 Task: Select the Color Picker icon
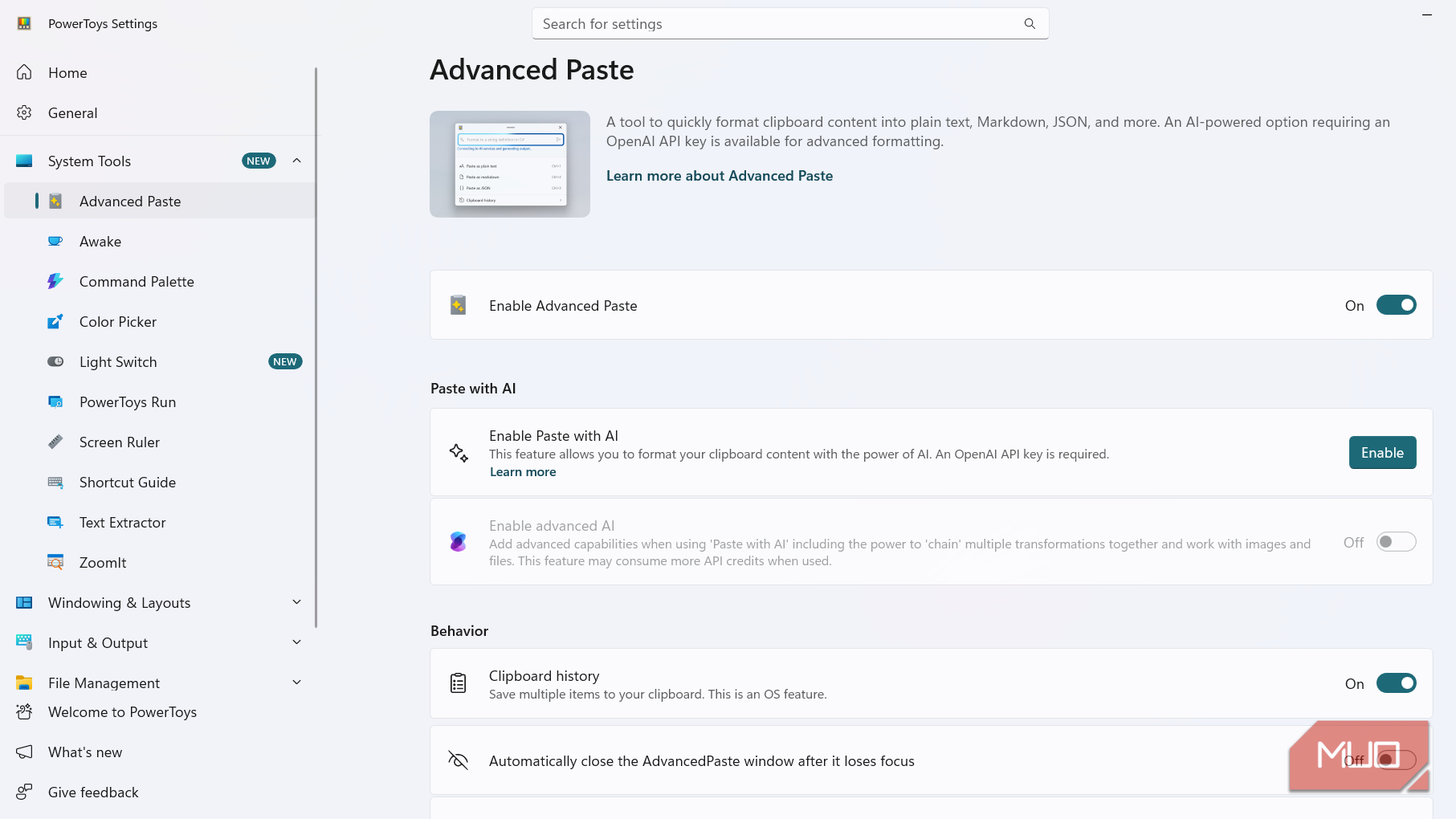[55, 321]
